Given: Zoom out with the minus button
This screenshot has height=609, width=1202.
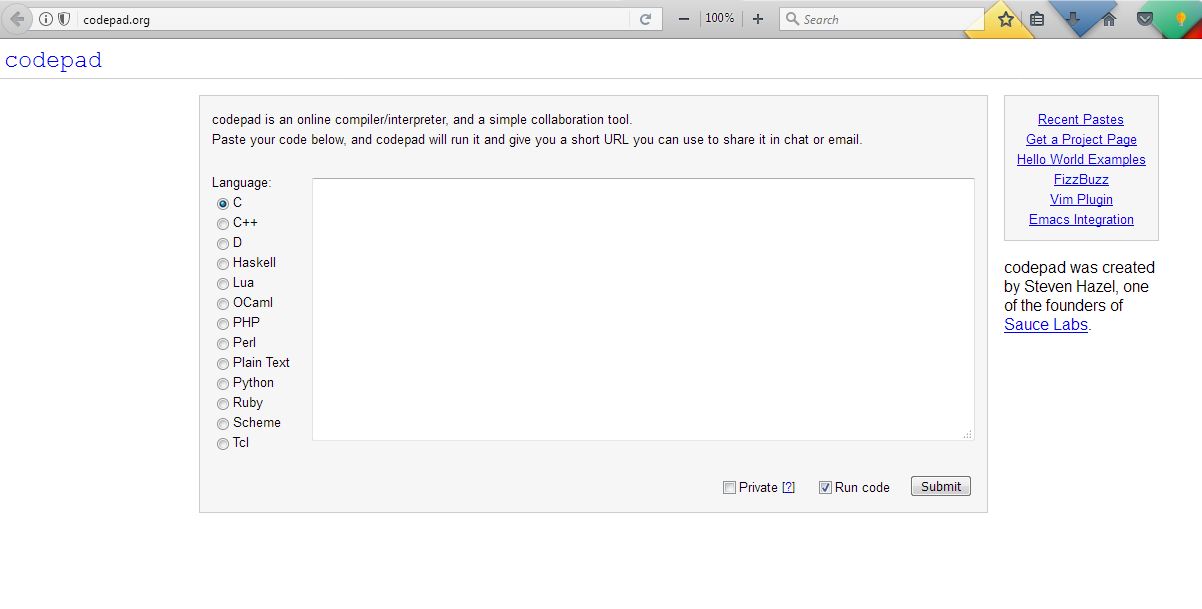Looking at the screenshot, I should [x=684, y=19].
